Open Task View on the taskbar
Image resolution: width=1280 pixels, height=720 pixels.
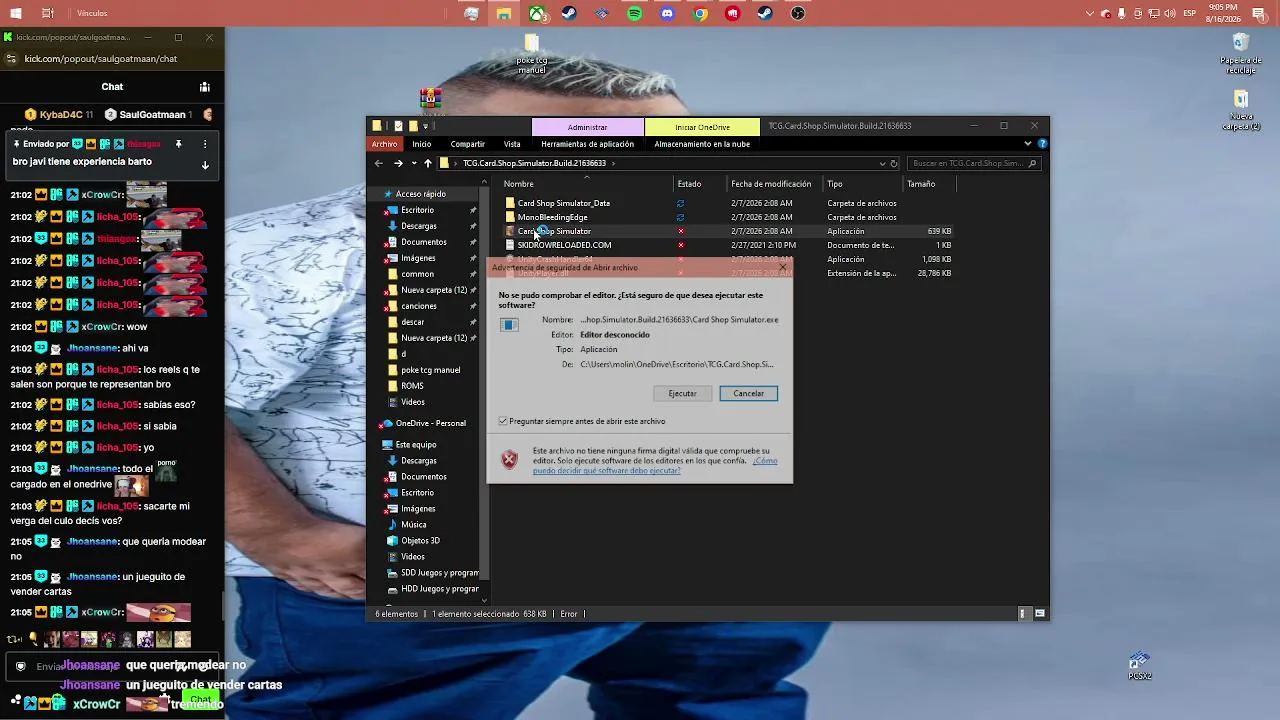click(x=48, y=14)
